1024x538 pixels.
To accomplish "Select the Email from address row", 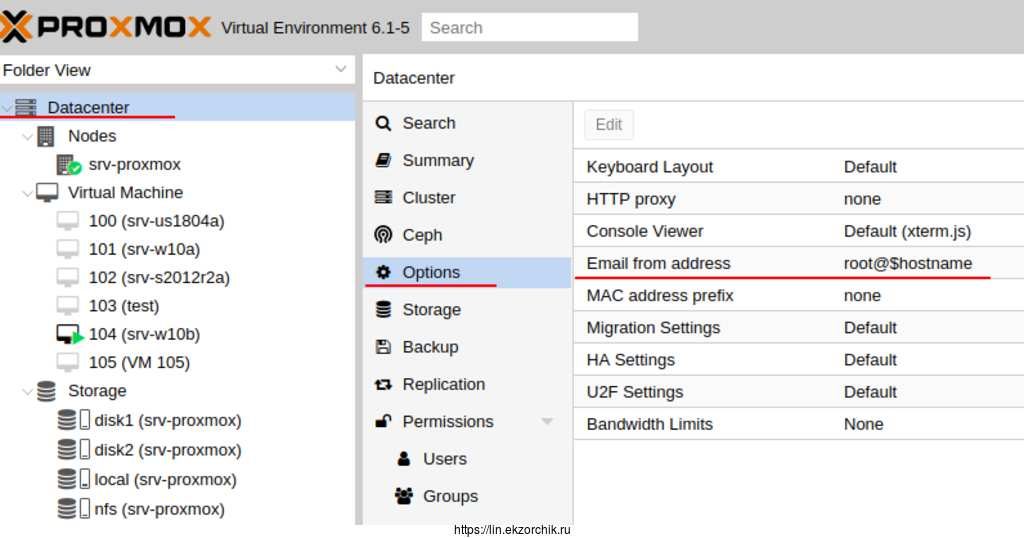I will [797, 264].
